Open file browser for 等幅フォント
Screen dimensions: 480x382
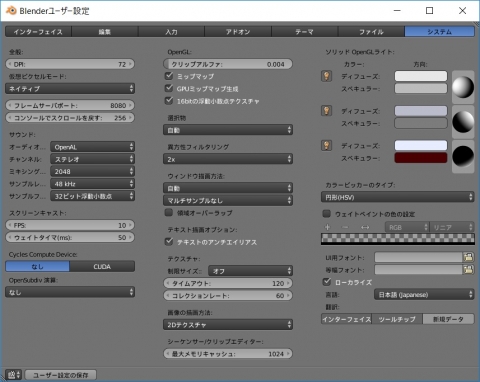coord(468,270)
